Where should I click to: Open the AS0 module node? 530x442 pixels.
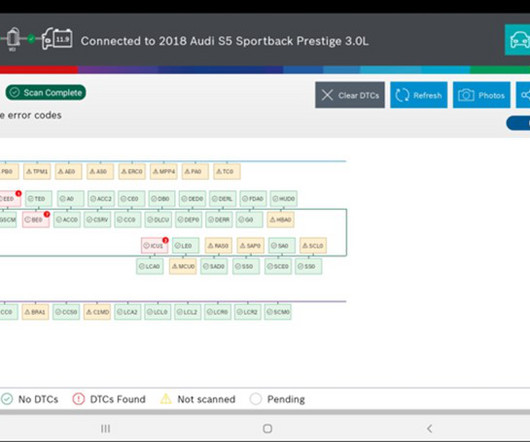[x=100, y=172]
